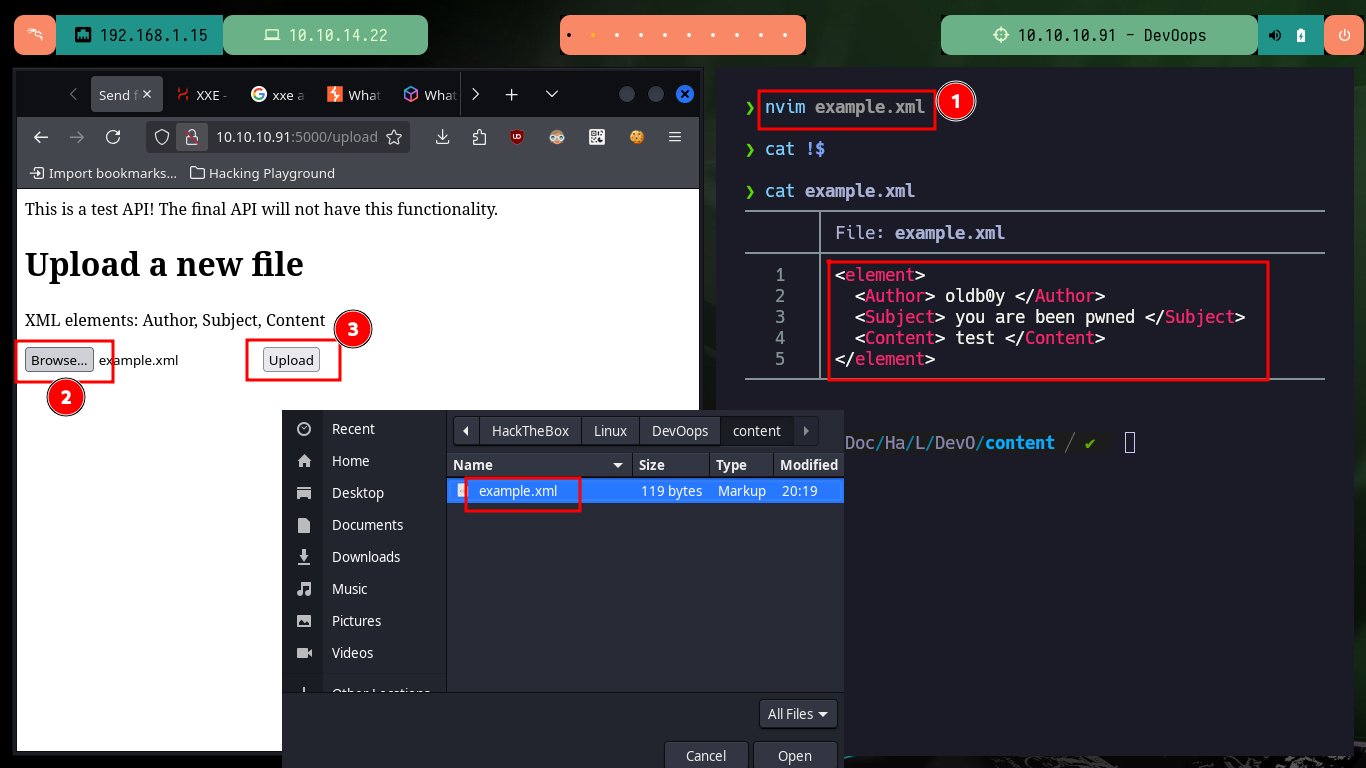
Task: Click the volume icon in top bar
Action: click(x=1275, y=35)
